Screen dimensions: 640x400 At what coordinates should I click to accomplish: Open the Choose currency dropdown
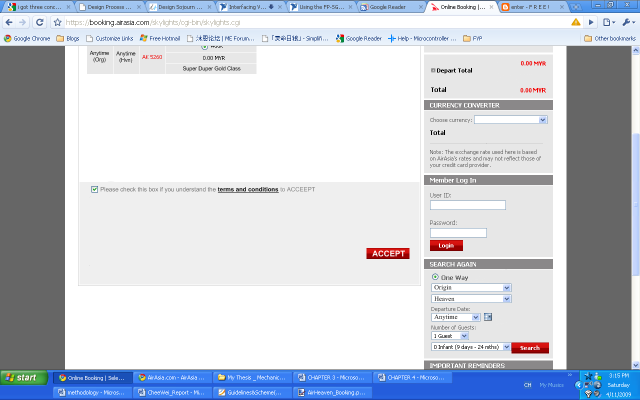pyautogui.click(x=511, y=120)
